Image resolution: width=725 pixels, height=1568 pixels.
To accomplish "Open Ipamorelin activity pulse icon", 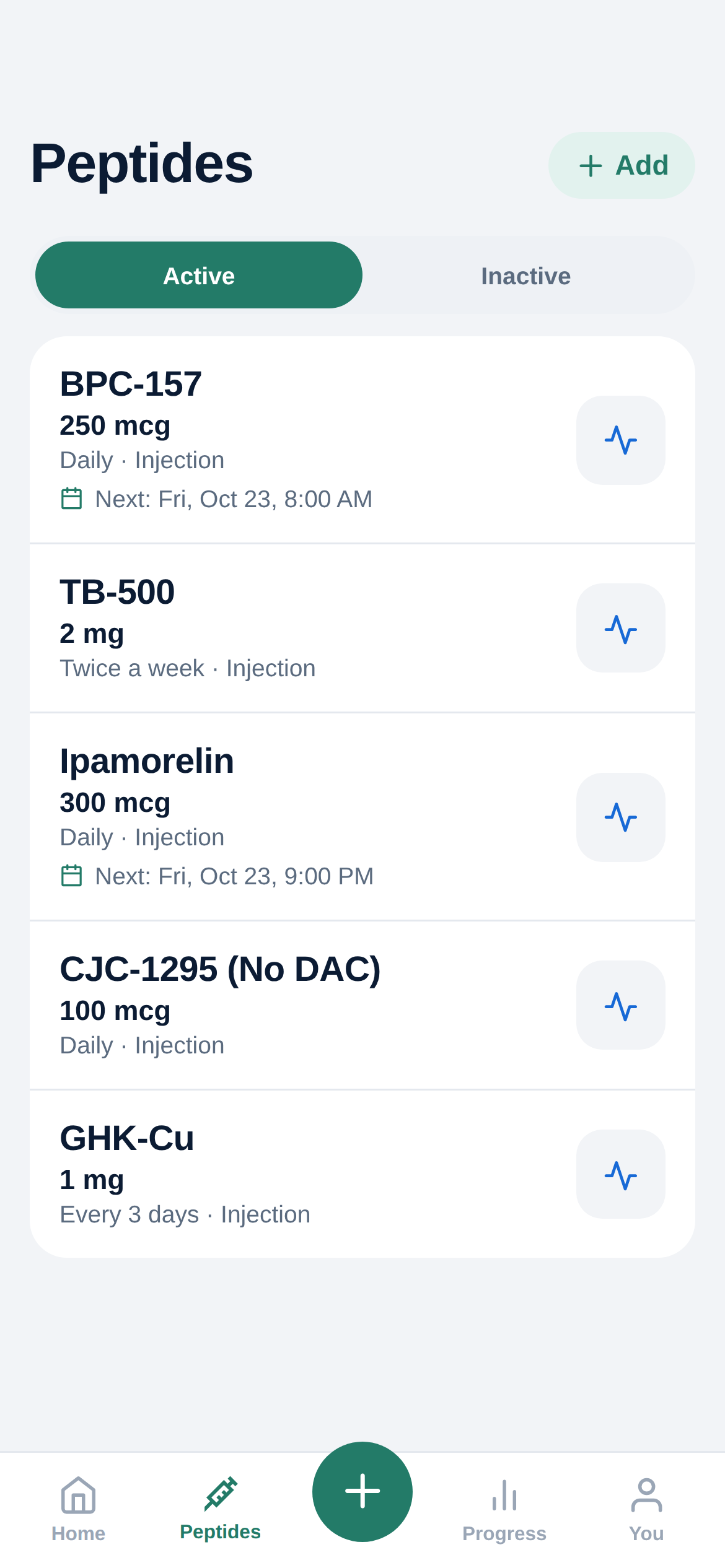I will click(x=620, y=817).
